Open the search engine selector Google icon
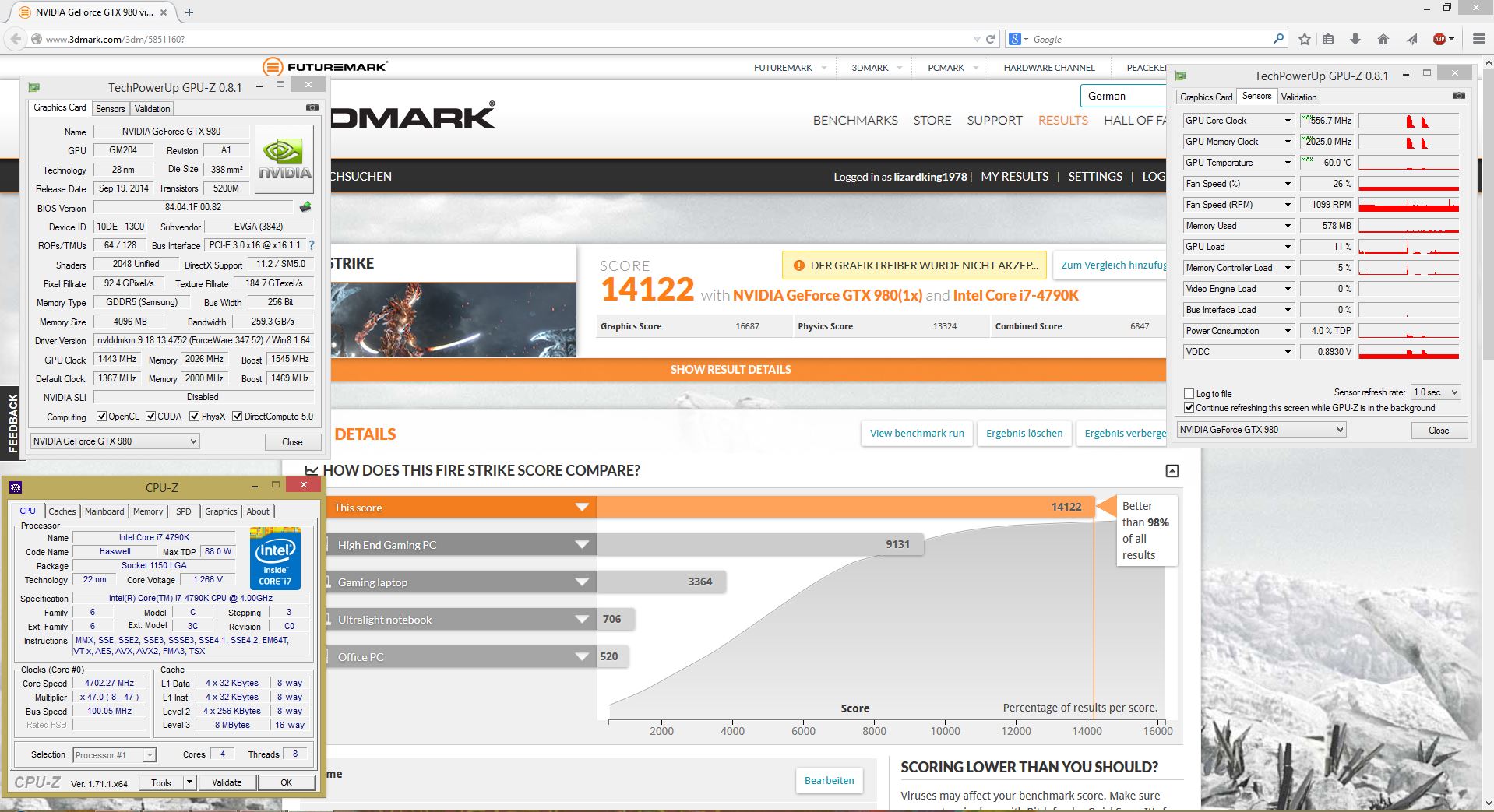 coord(1014,39)
